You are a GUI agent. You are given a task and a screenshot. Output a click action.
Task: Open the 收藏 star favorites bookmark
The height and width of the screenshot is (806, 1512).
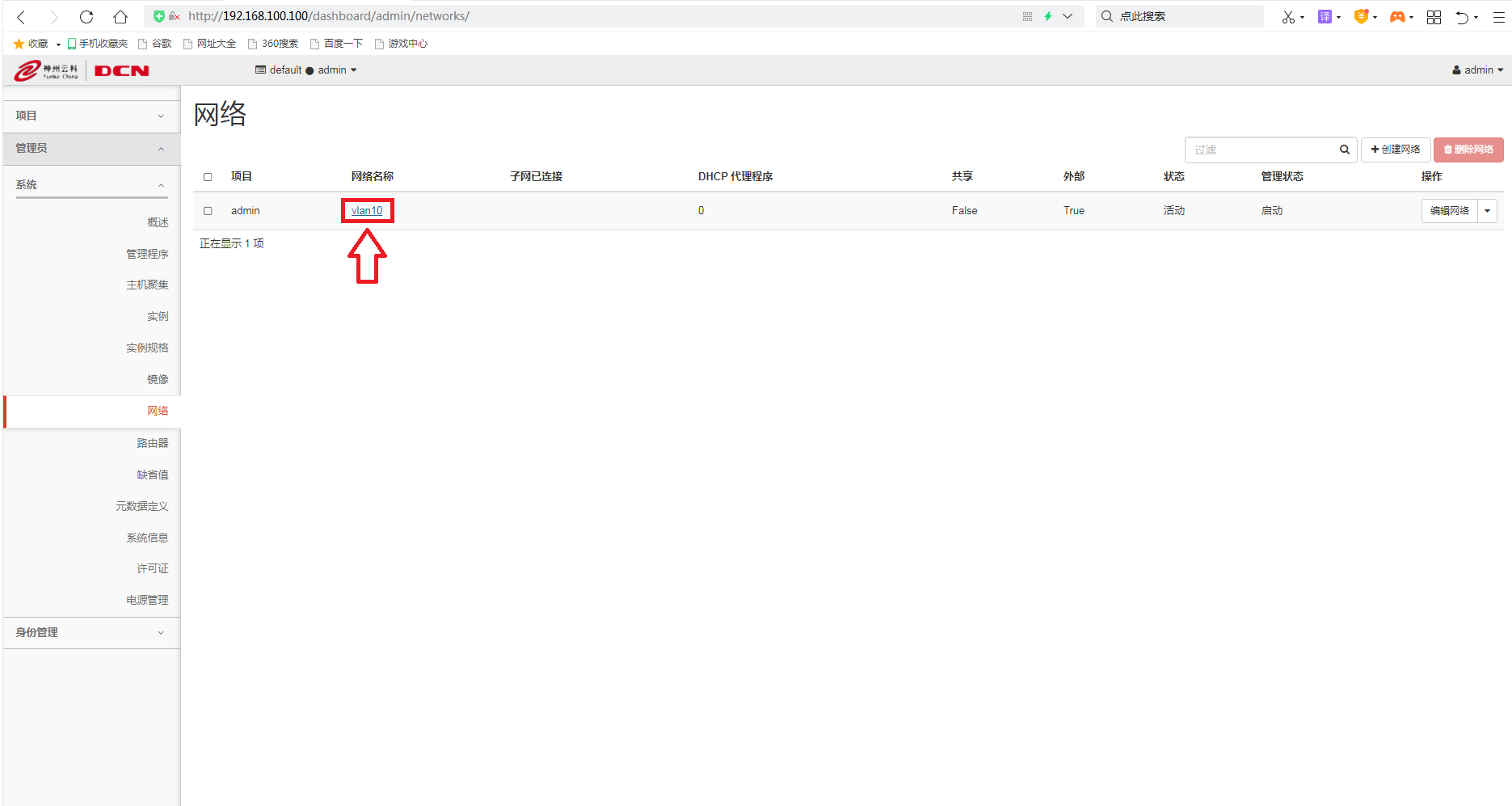tap(31, 44)
